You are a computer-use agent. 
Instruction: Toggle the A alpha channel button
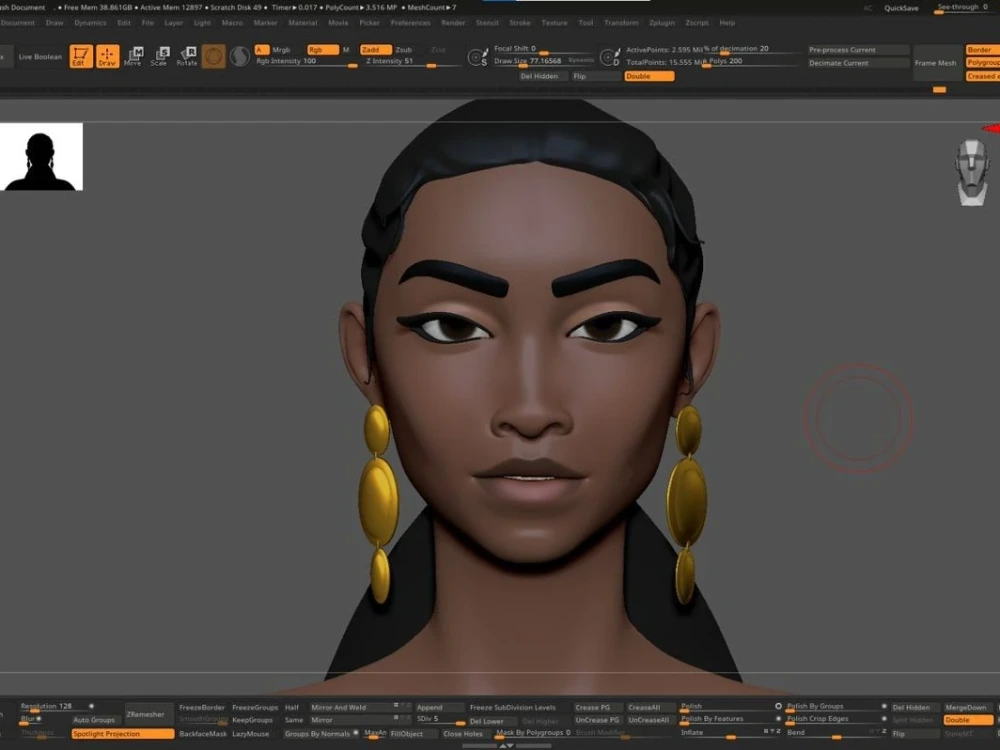point(261,50)
